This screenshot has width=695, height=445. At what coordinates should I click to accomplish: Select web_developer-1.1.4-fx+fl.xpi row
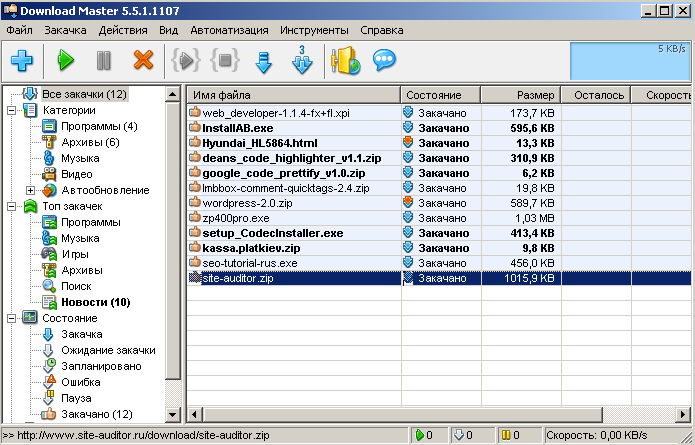click(439, 113)
